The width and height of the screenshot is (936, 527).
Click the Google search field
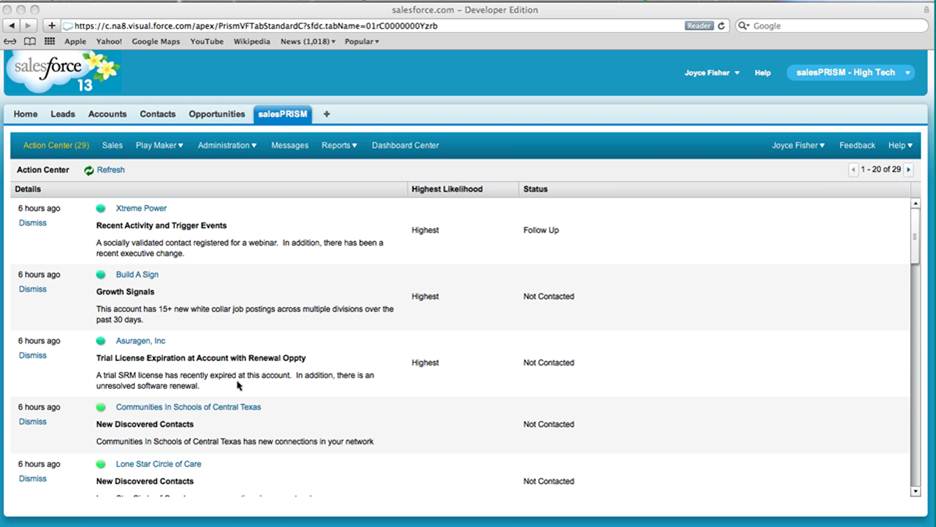point(832,26)
